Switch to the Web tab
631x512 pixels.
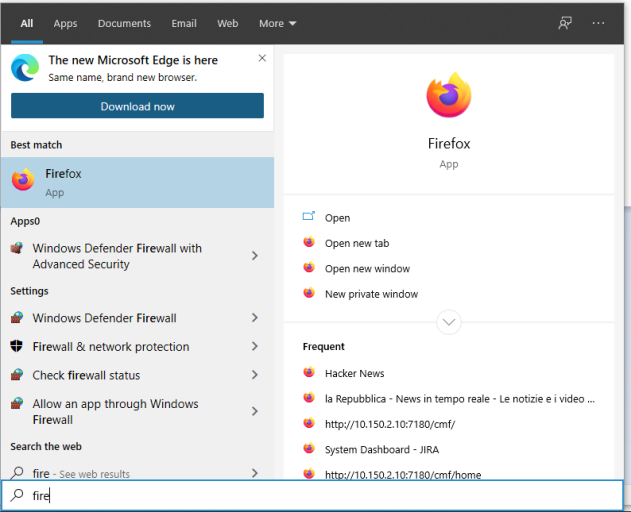click(228, 23)
